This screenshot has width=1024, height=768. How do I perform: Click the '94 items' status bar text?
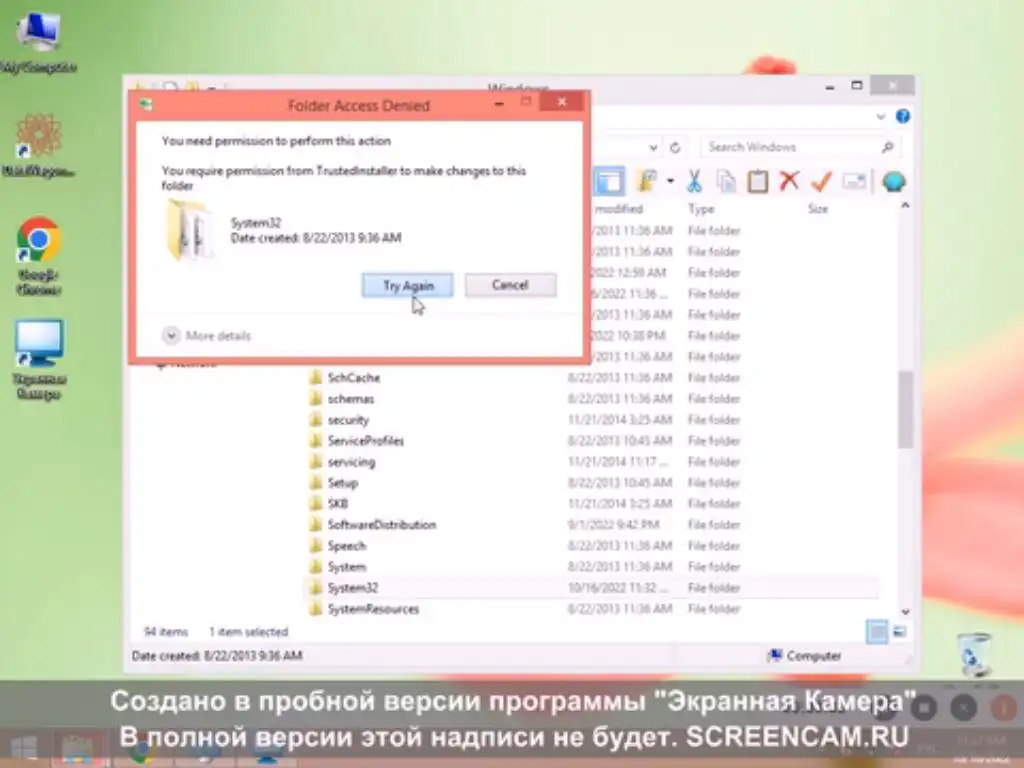(x=165, y=632)
